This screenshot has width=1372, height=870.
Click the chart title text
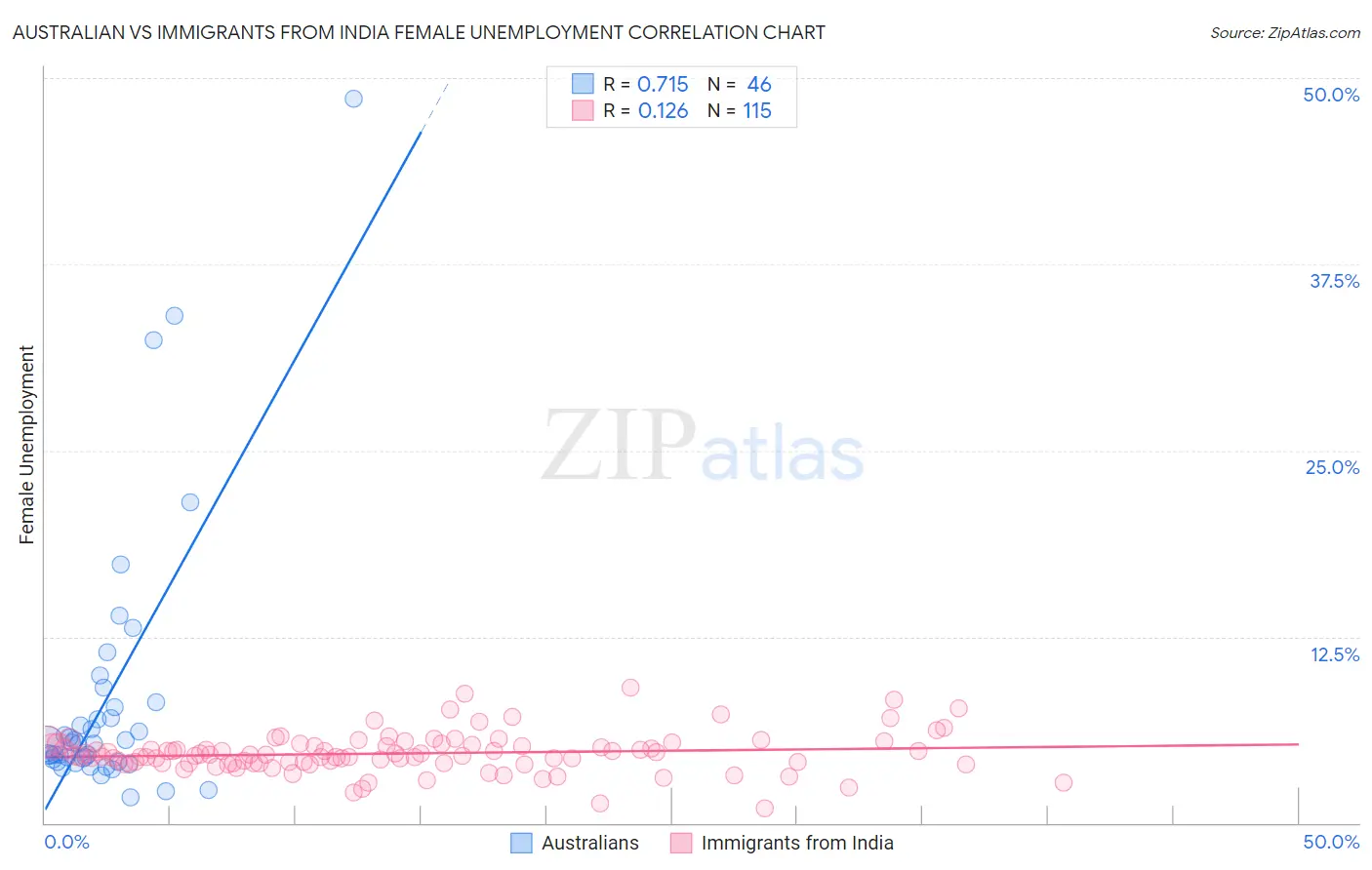(x=419, y=32)
